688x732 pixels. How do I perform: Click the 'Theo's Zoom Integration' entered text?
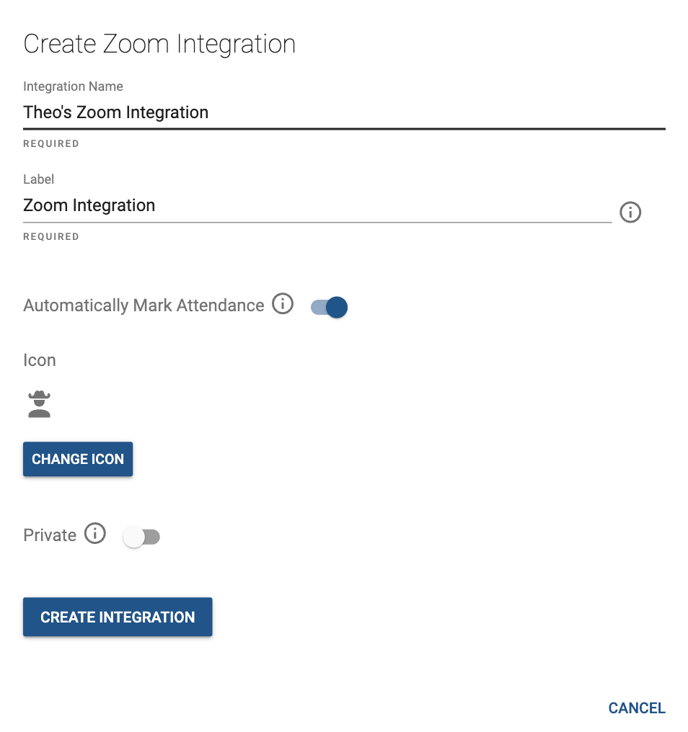[x=116, y=113]
